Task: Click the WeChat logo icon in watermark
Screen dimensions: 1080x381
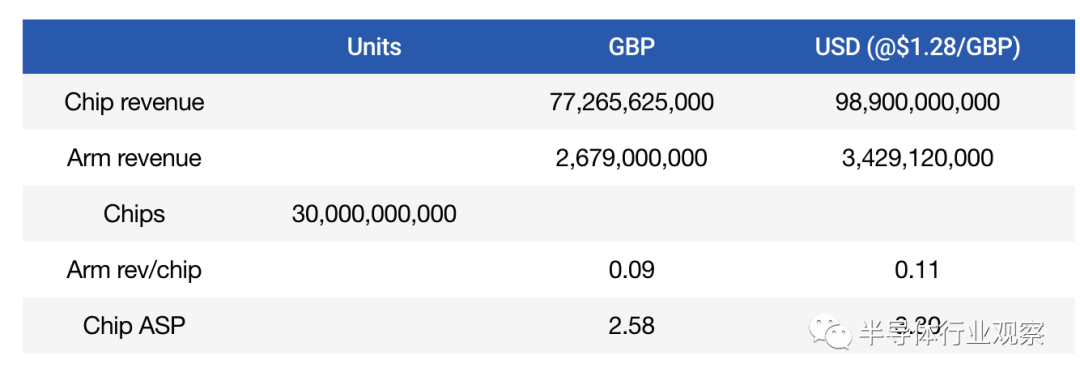Action: pyautogui.click(x=831, y=332)
